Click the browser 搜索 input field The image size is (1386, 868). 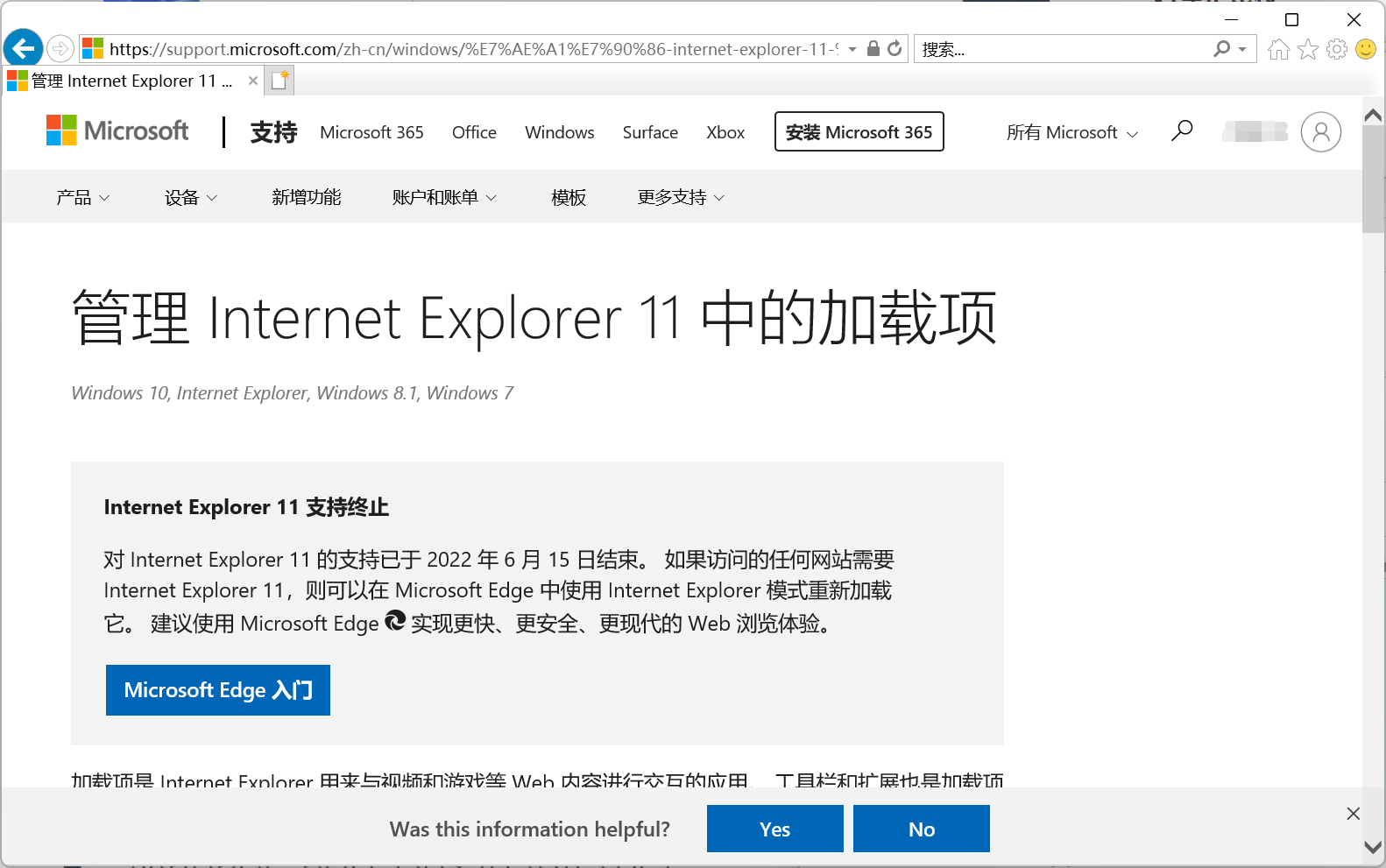tap(1060, 50)
